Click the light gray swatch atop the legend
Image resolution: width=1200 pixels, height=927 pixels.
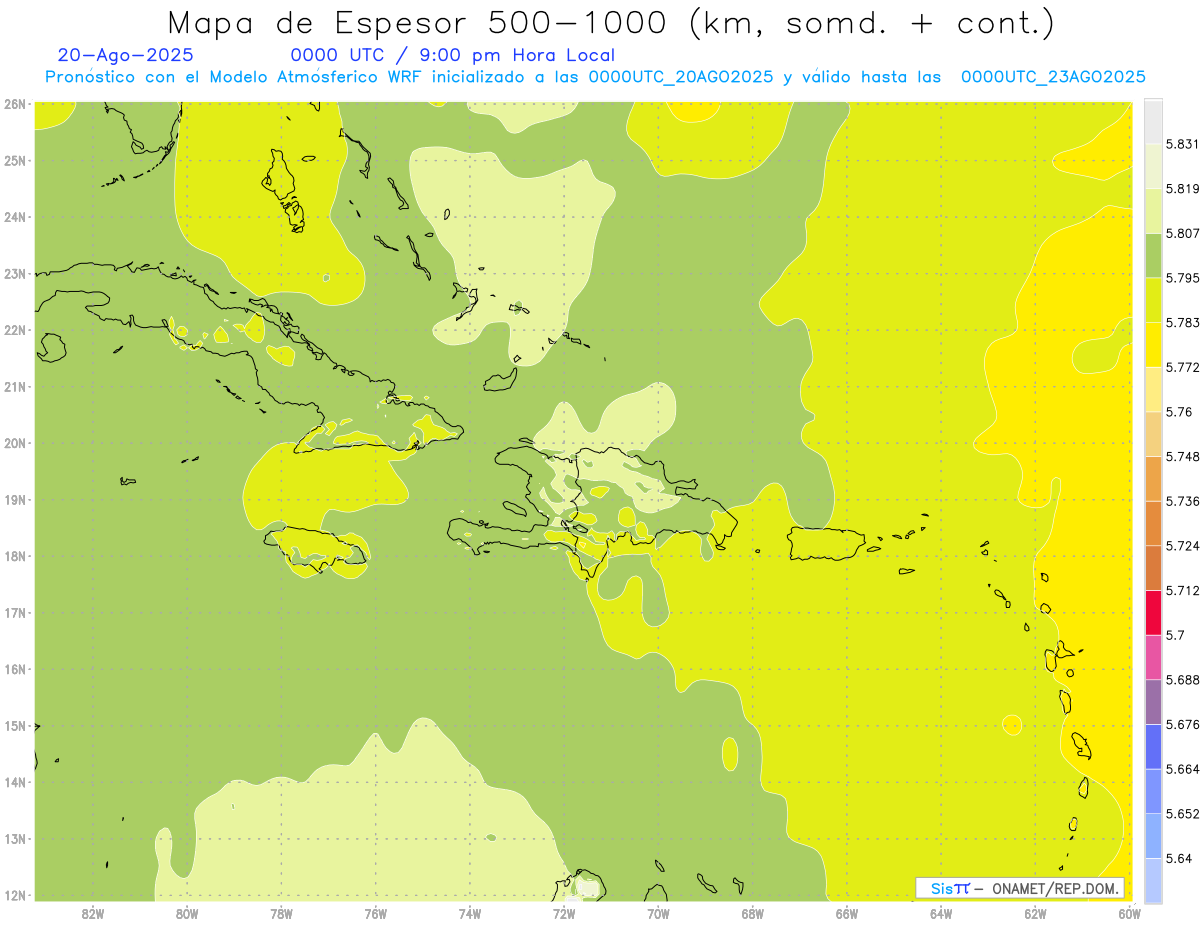coord(1153,121)
